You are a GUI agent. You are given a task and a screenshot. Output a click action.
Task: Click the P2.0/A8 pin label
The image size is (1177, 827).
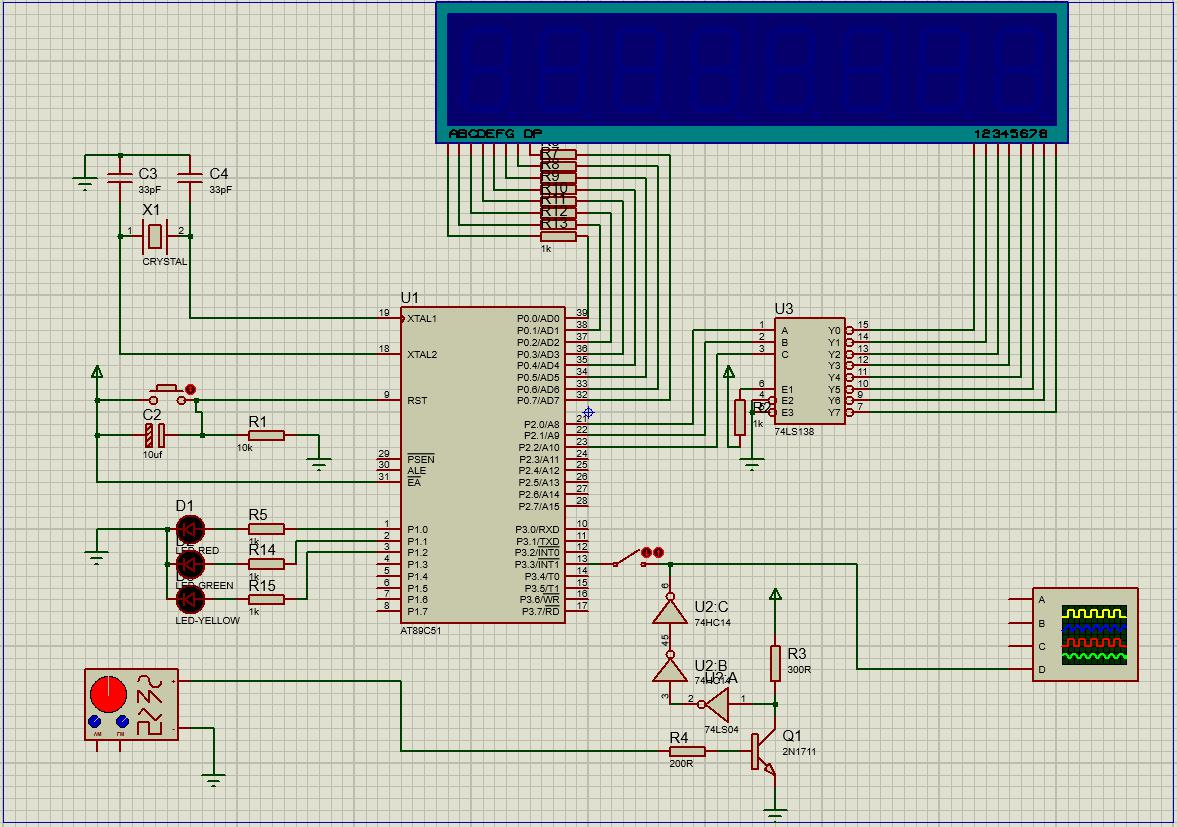click(x=541, y=425)
